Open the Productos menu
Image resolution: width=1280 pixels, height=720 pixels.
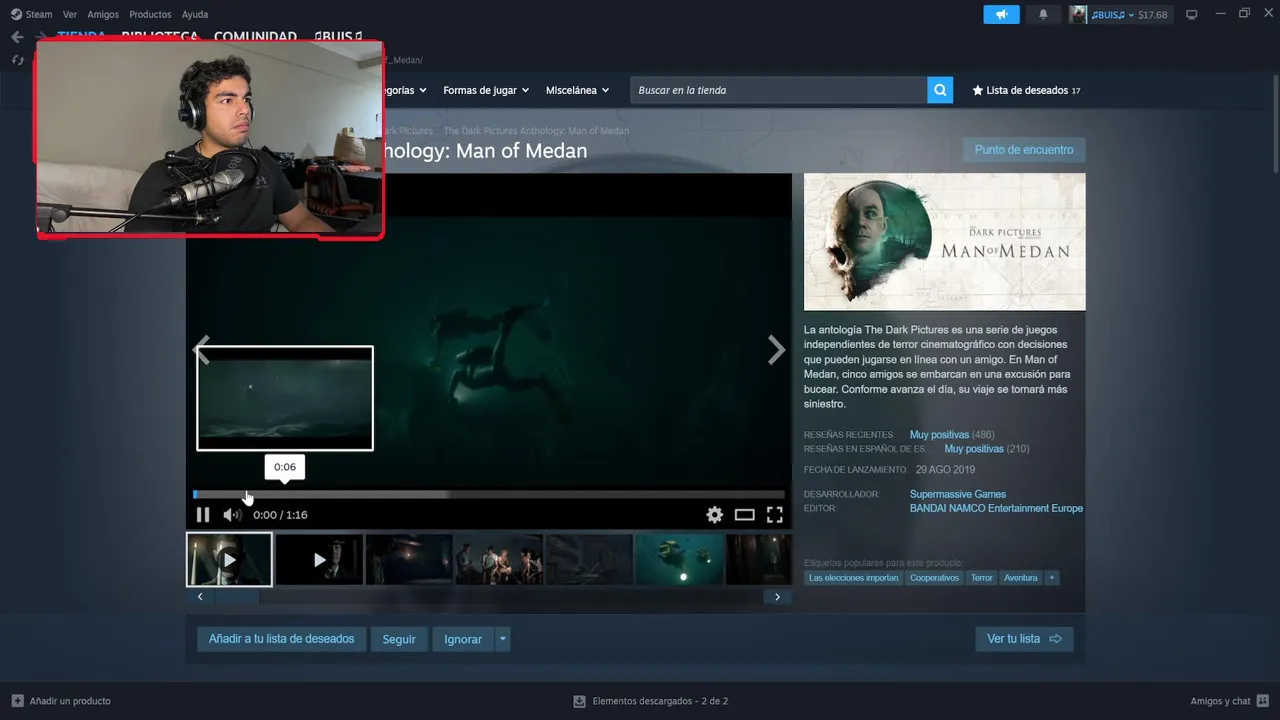[150, 14]
